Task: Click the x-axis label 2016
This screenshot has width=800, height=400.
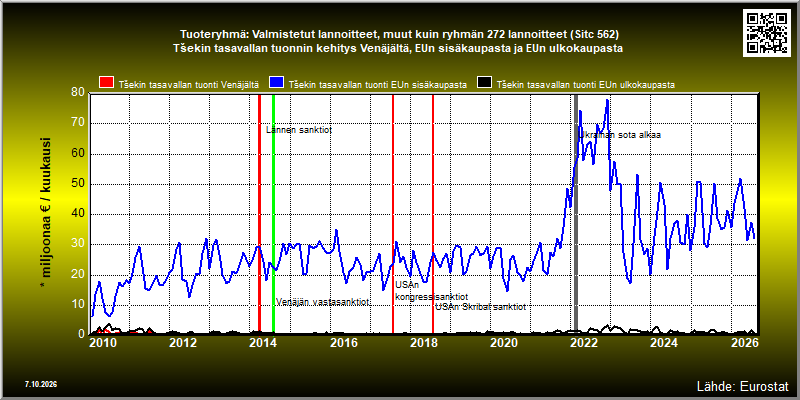Action: point(343,342)
